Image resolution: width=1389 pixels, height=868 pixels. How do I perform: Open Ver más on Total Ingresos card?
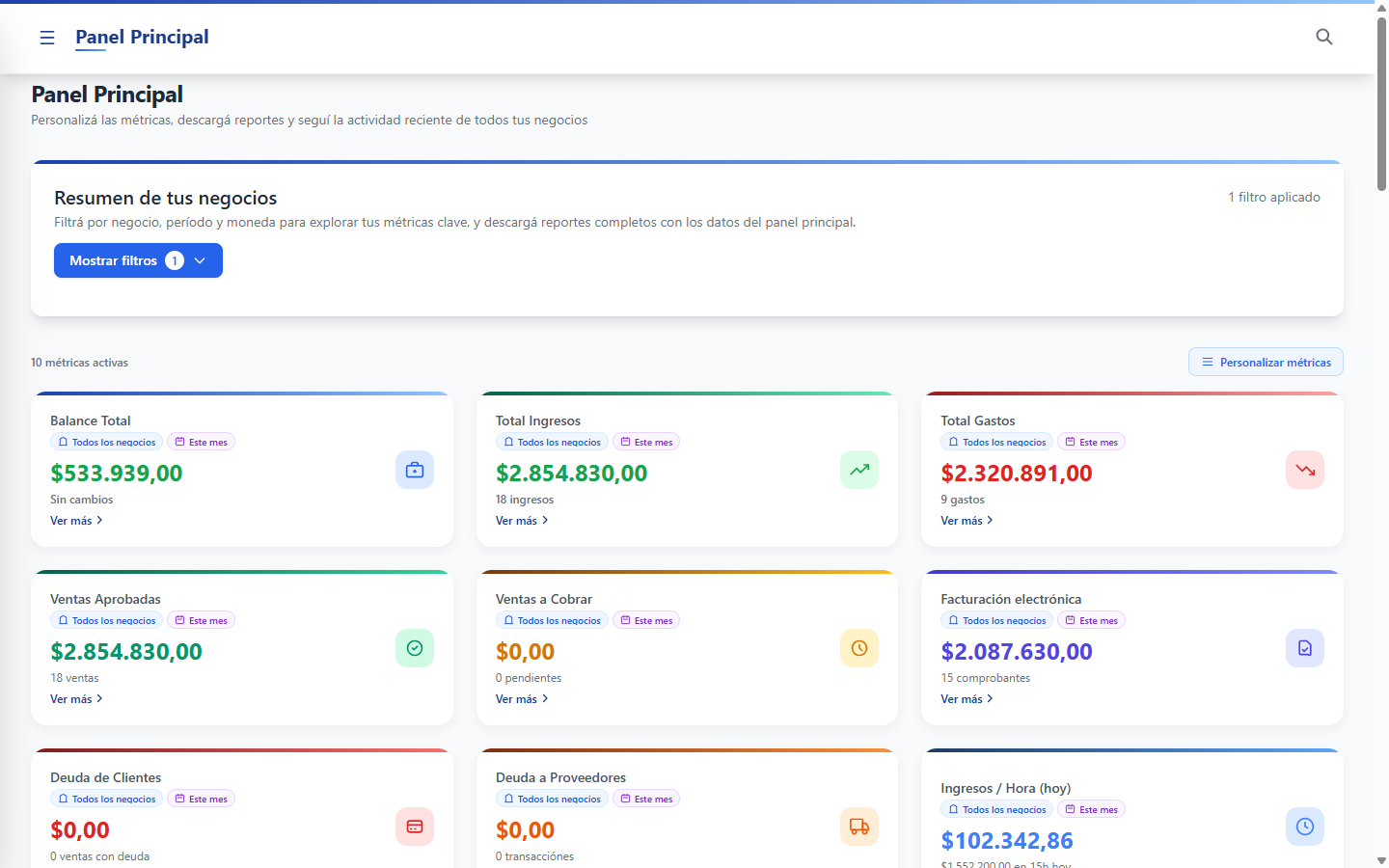522,521
